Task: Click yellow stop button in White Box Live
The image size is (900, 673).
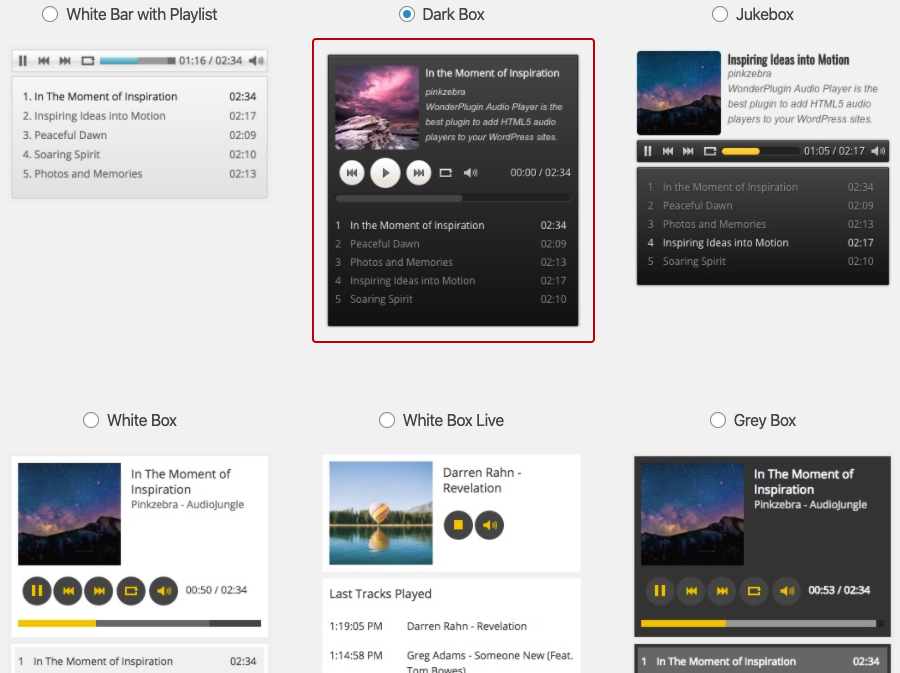Action: pos(458,524)
